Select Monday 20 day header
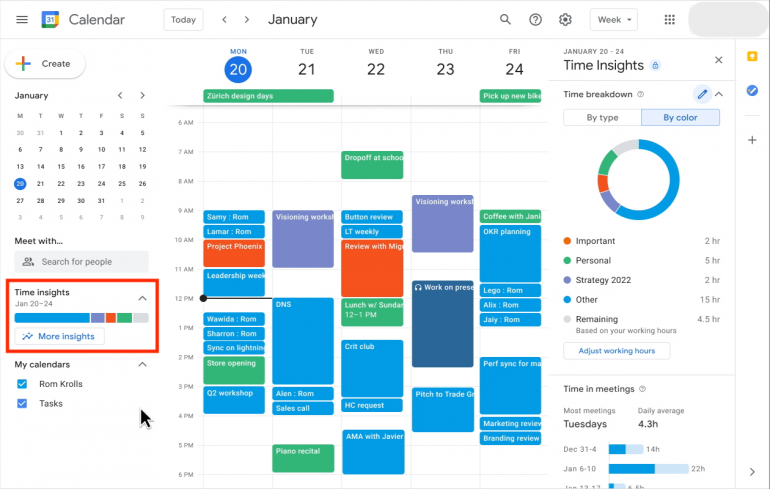770x489 pixels. 238,69
